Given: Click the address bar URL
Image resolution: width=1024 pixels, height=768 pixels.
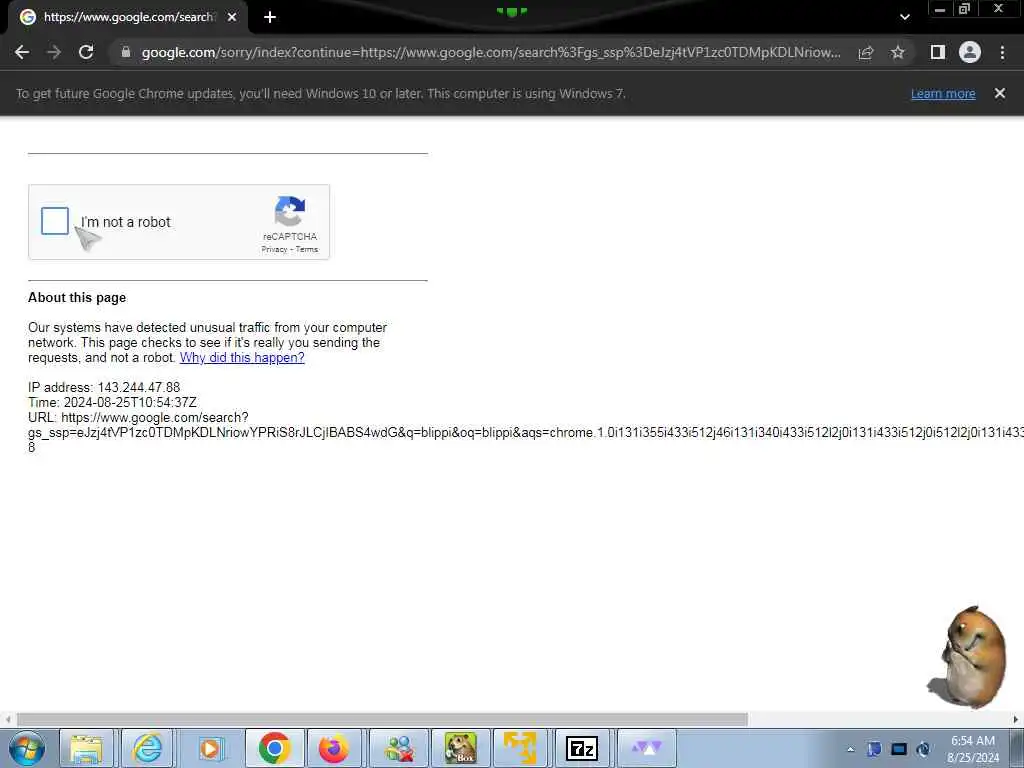Looking at the screenshot, I should [490, 52].
